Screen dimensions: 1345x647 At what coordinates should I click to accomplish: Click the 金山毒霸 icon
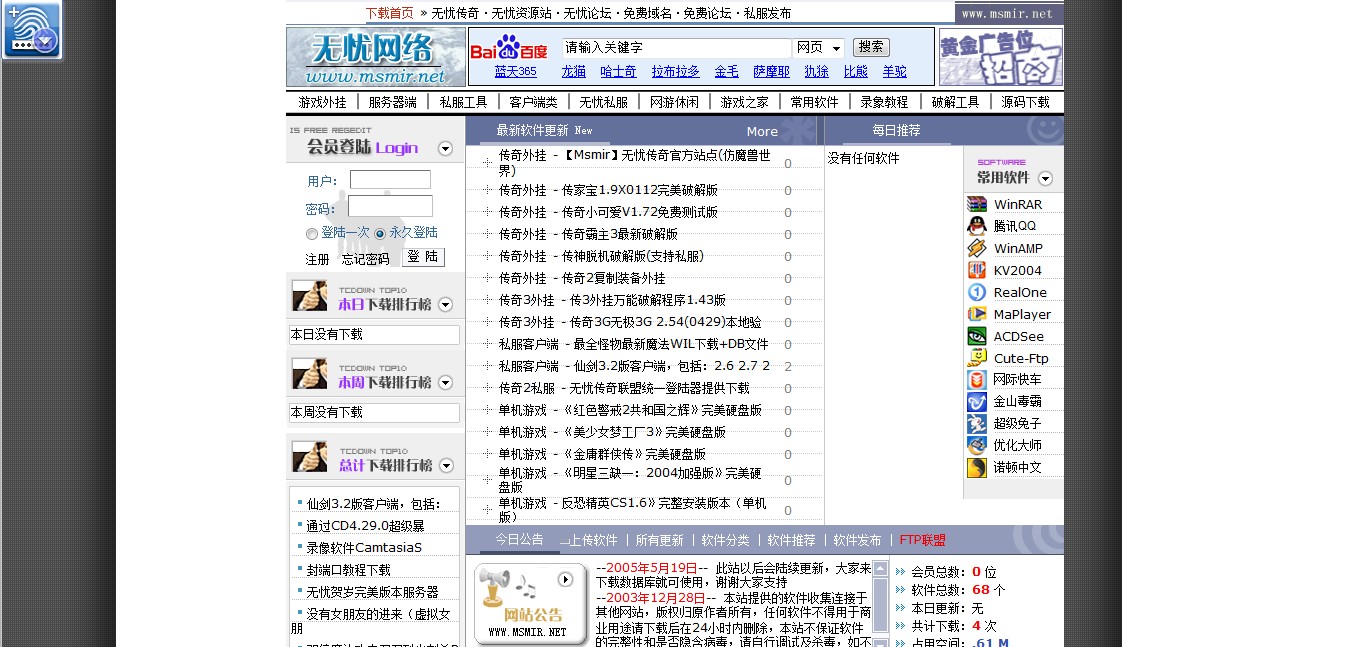[977, 402]
